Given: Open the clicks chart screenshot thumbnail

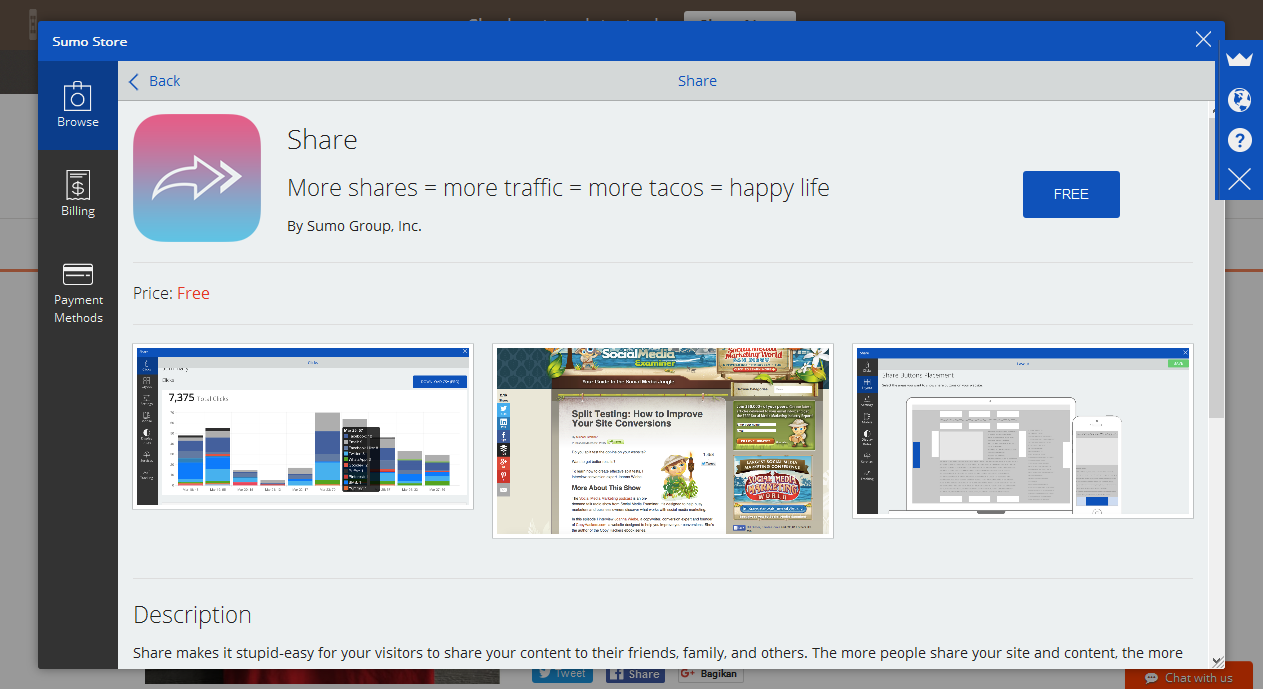Looking at the screenshot, I should click(x=303, y=427).
